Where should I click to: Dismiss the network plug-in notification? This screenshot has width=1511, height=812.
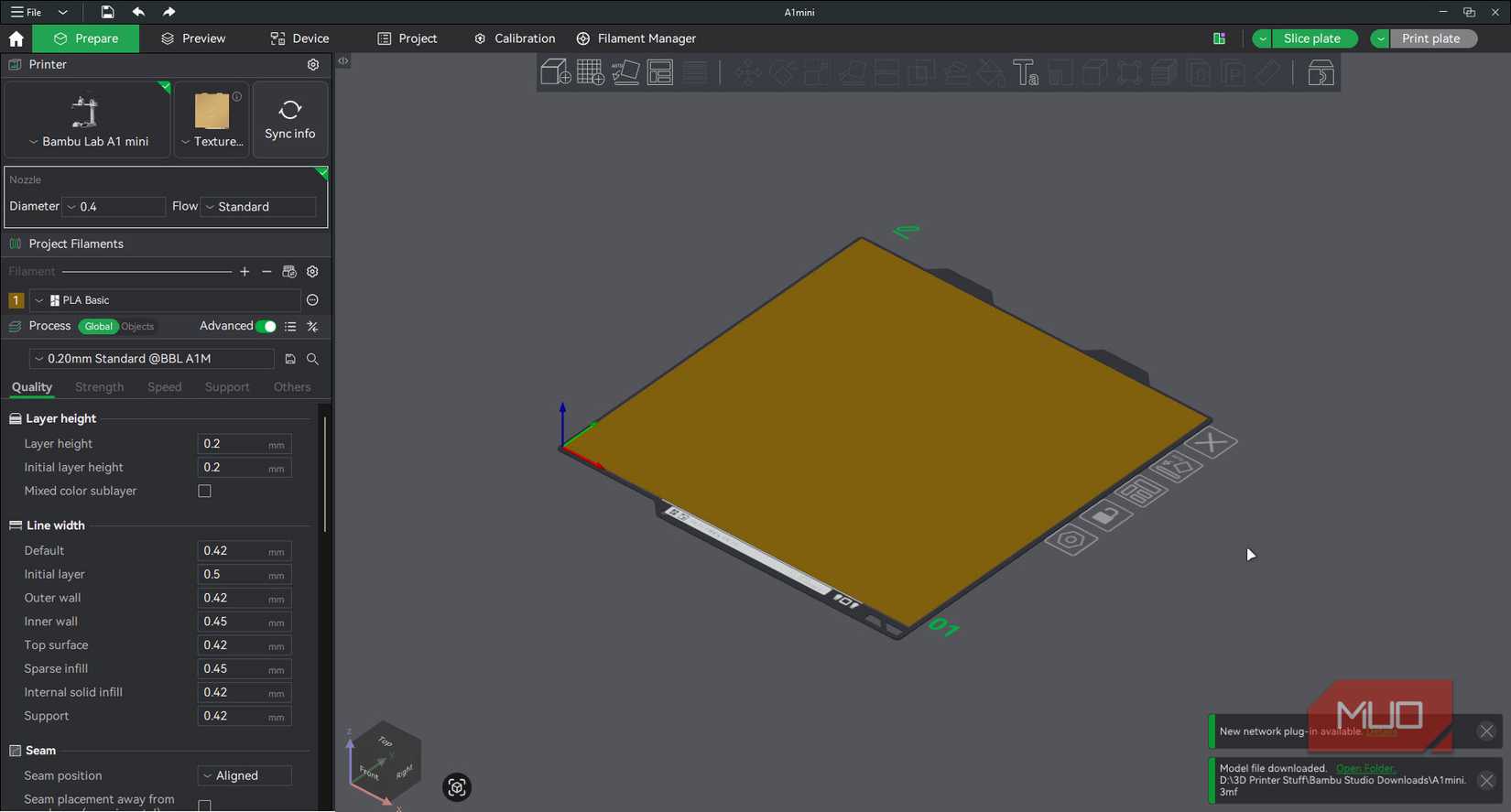[1486, 731]
